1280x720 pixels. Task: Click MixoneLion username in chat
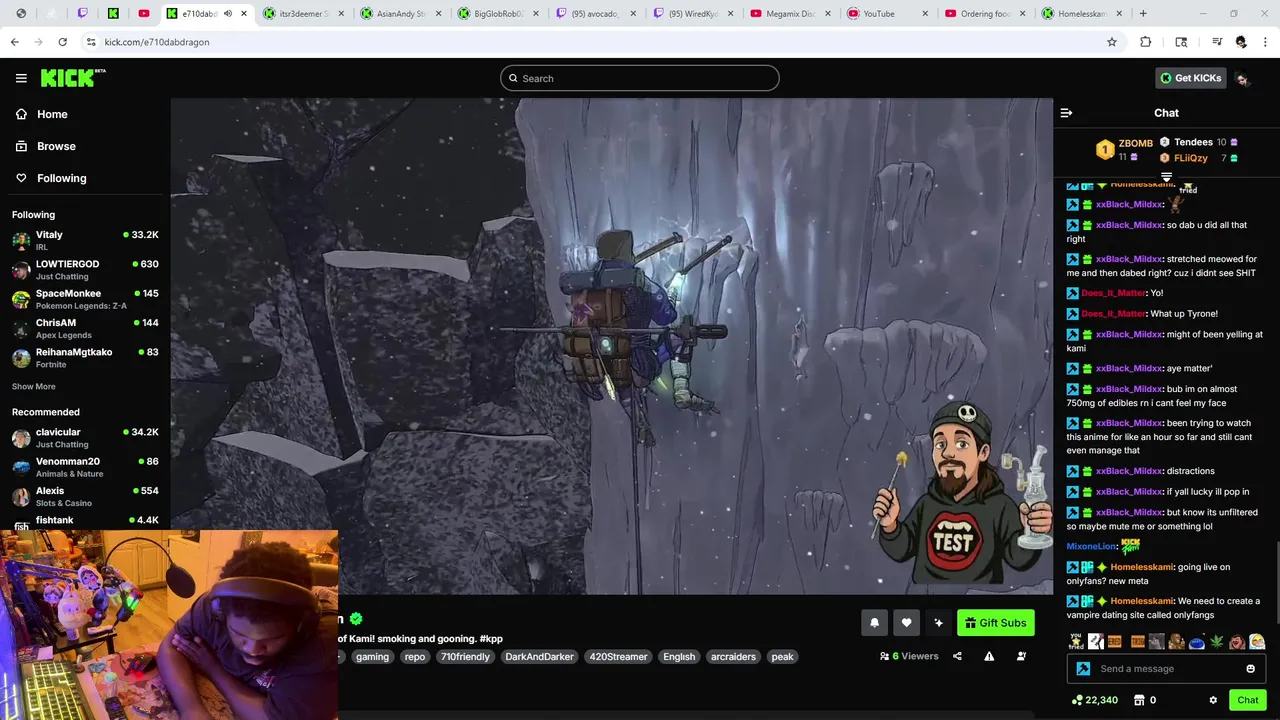1091,546
